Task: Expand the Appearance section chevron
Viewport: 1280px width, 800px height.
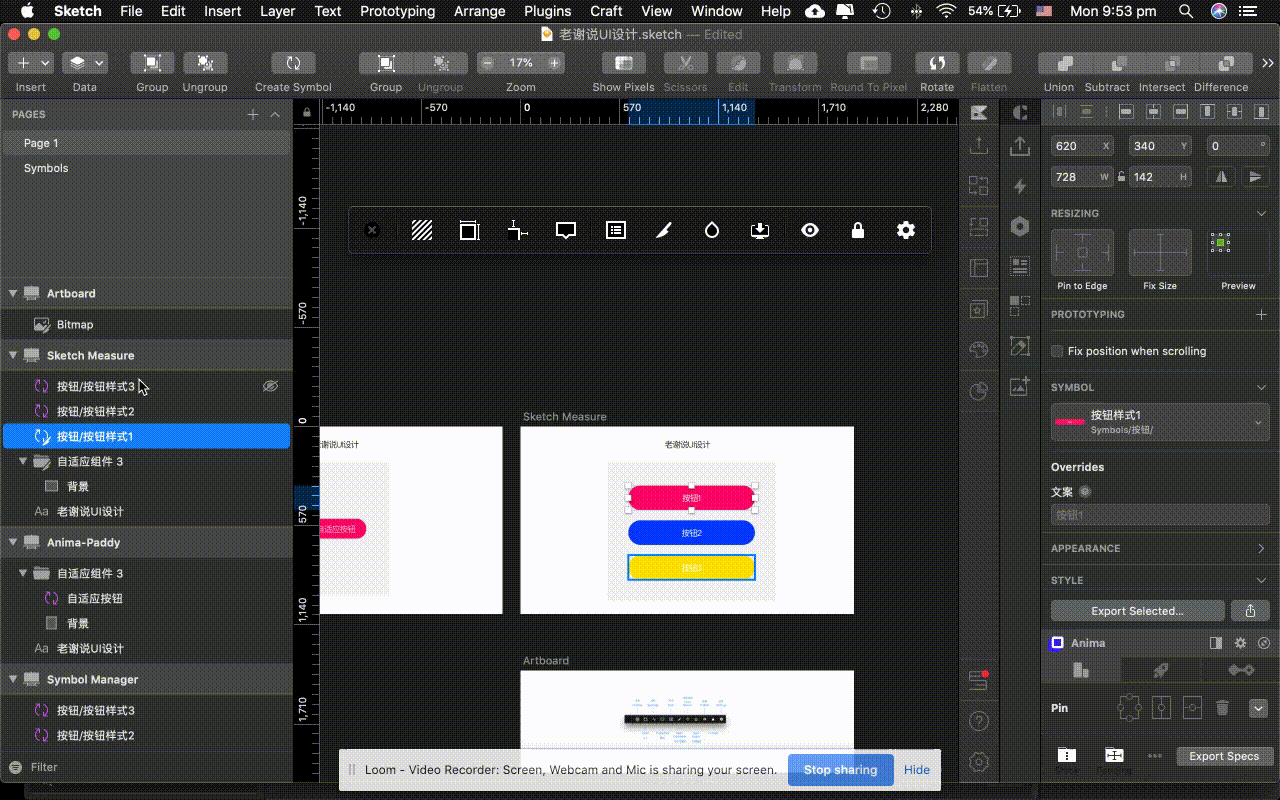Action: pyautogui.click(x=1261, y=548)
